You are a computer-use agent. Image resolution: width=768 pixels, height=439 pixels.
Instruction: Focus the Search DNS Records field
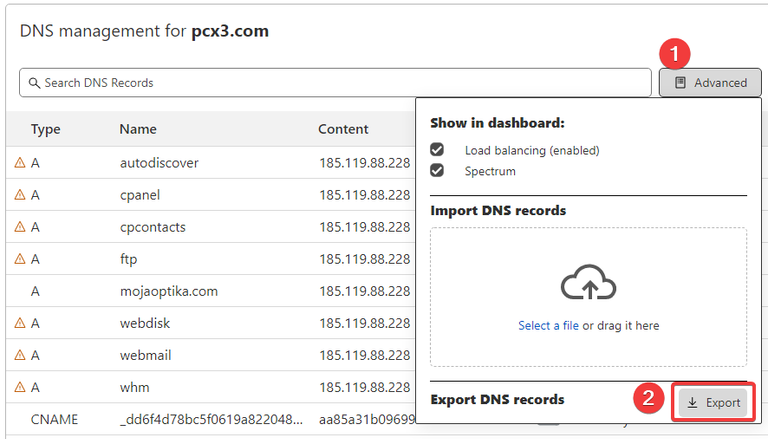tap(340, 83)
